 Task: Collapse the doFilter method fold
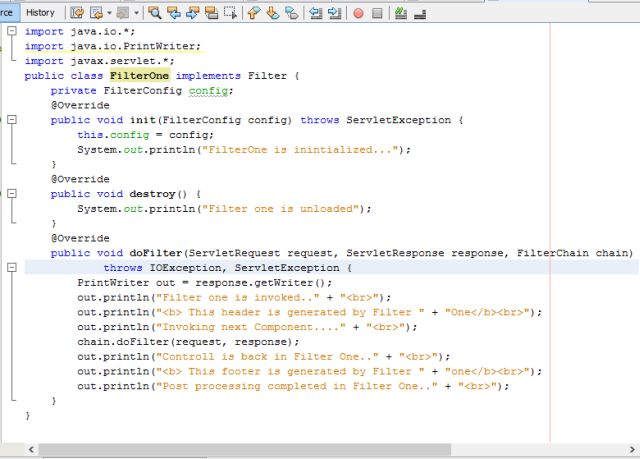point(12,268)
